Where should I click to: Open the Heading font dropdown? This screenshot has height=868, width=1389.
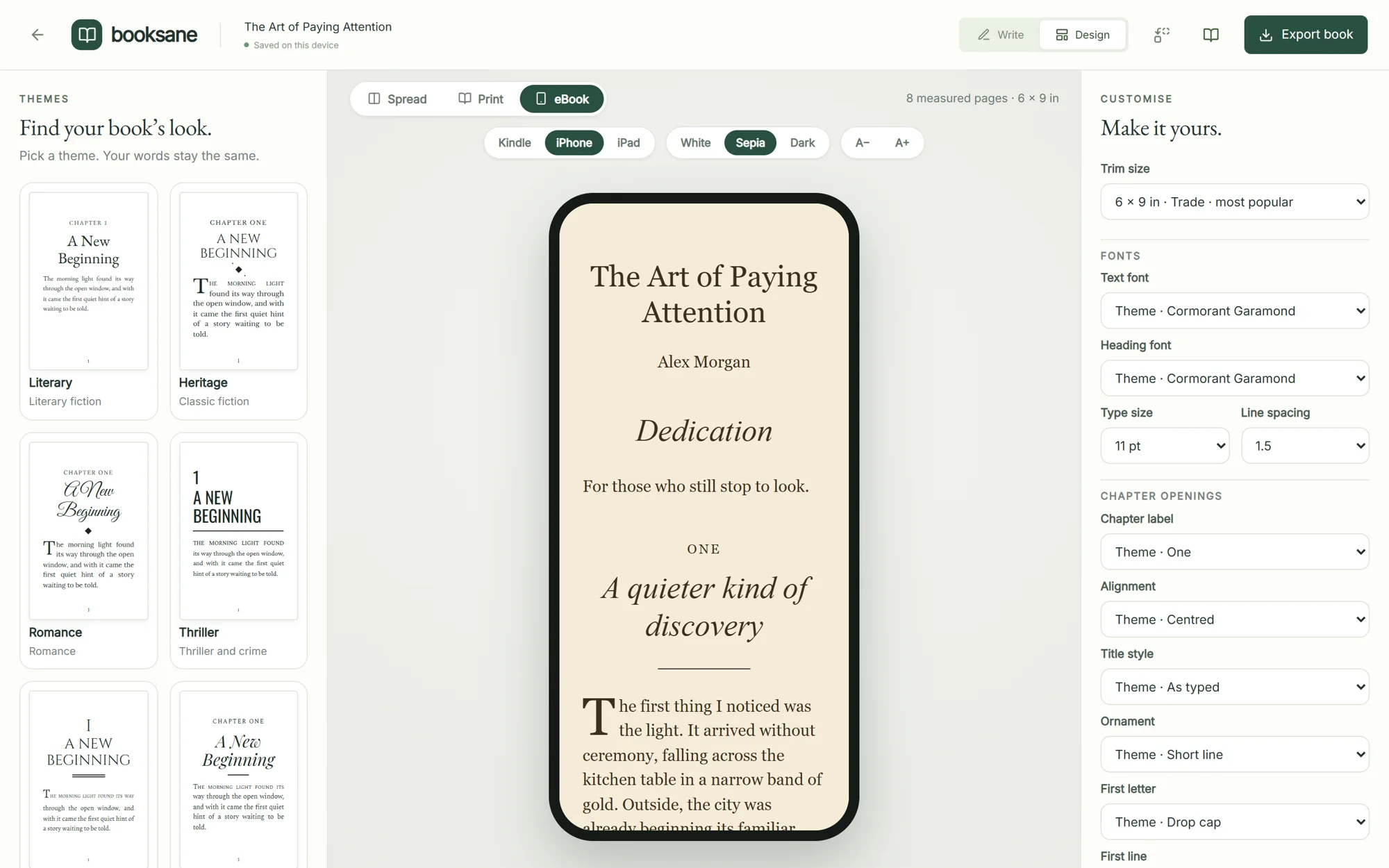1235,378
